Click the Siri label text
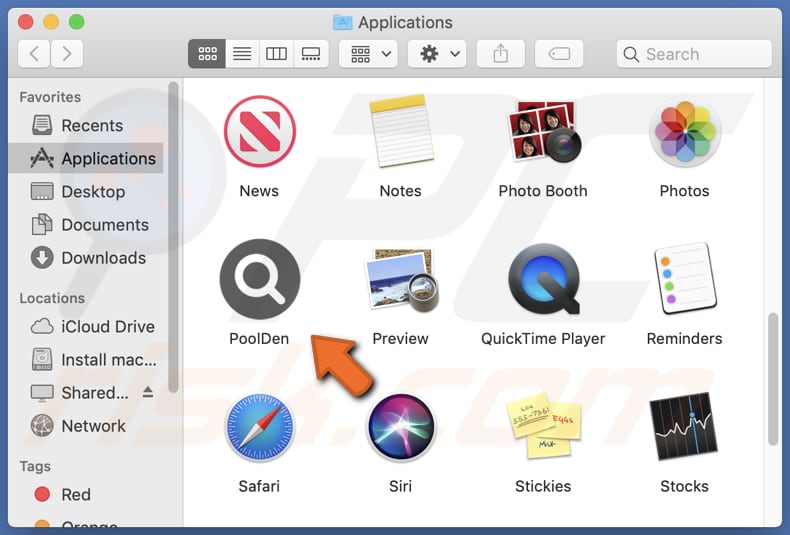The image size is (790, 535). click(x=401, y=486)
